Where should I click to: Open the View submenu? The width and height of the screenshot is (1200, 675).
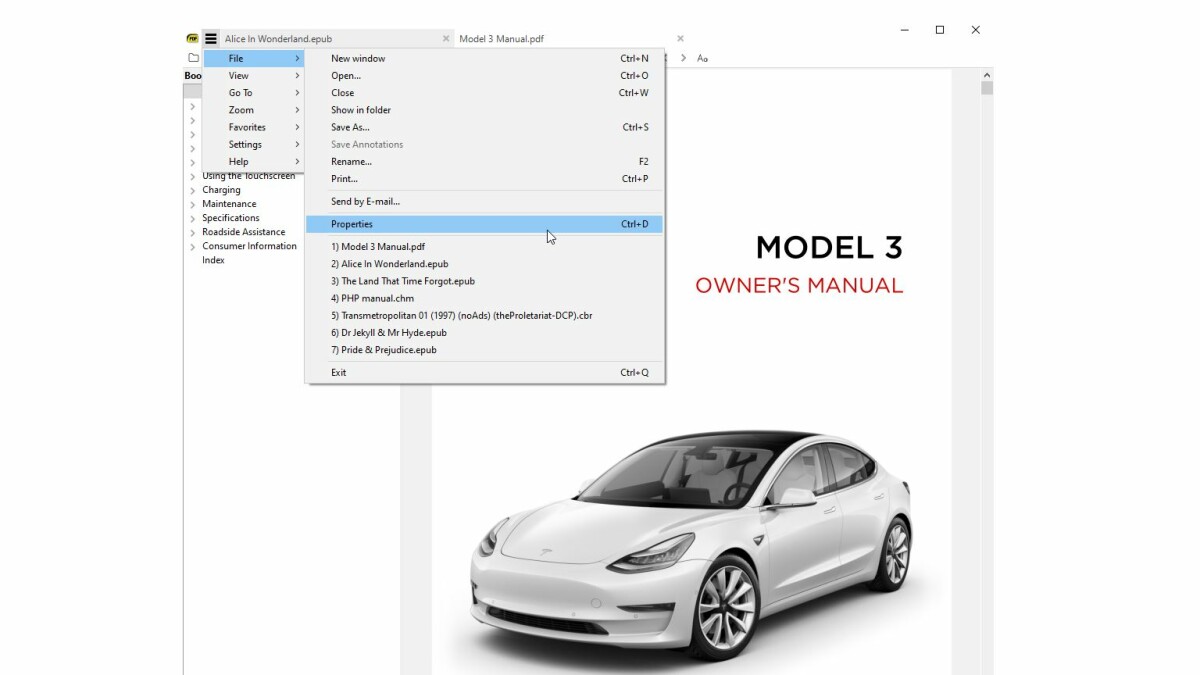click(253, 76)
